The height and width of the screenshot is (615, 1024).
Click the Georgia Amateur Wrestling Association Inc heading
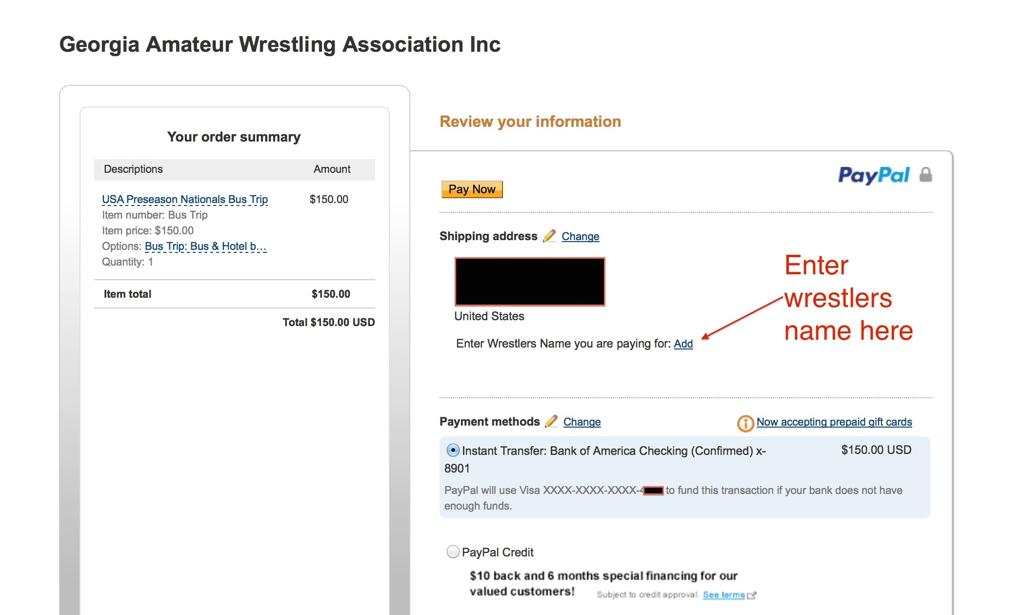(280, 44)
